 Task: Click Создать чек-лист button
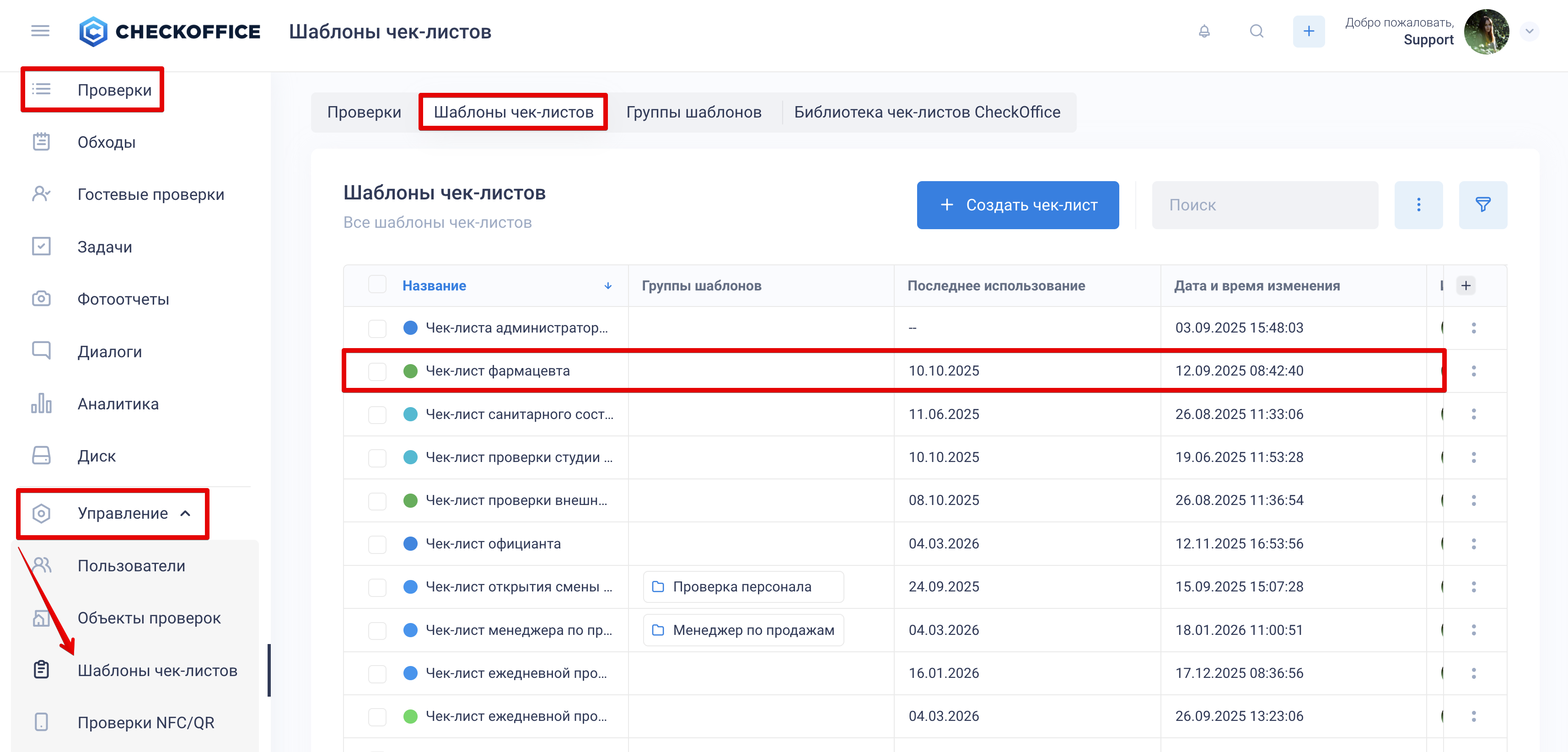pyautogui.click(x=1017, y=204)
